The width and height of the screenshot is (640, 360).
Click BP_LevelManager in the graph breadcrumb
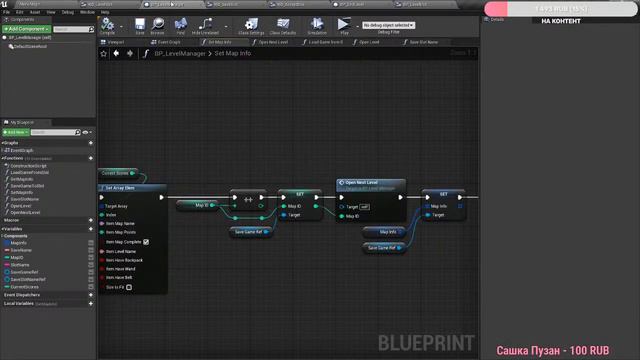tap(180, 53)
